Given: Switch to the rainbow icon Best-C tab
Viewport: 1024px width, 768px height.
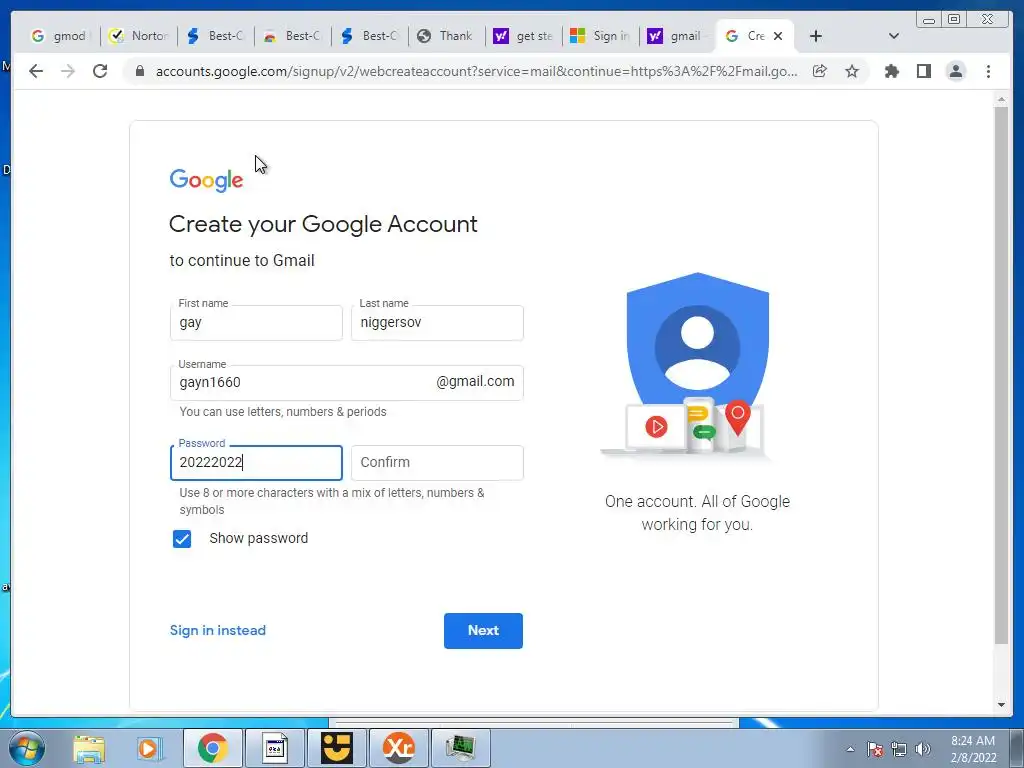Looking at the screenshot, I should coord(293,36).
